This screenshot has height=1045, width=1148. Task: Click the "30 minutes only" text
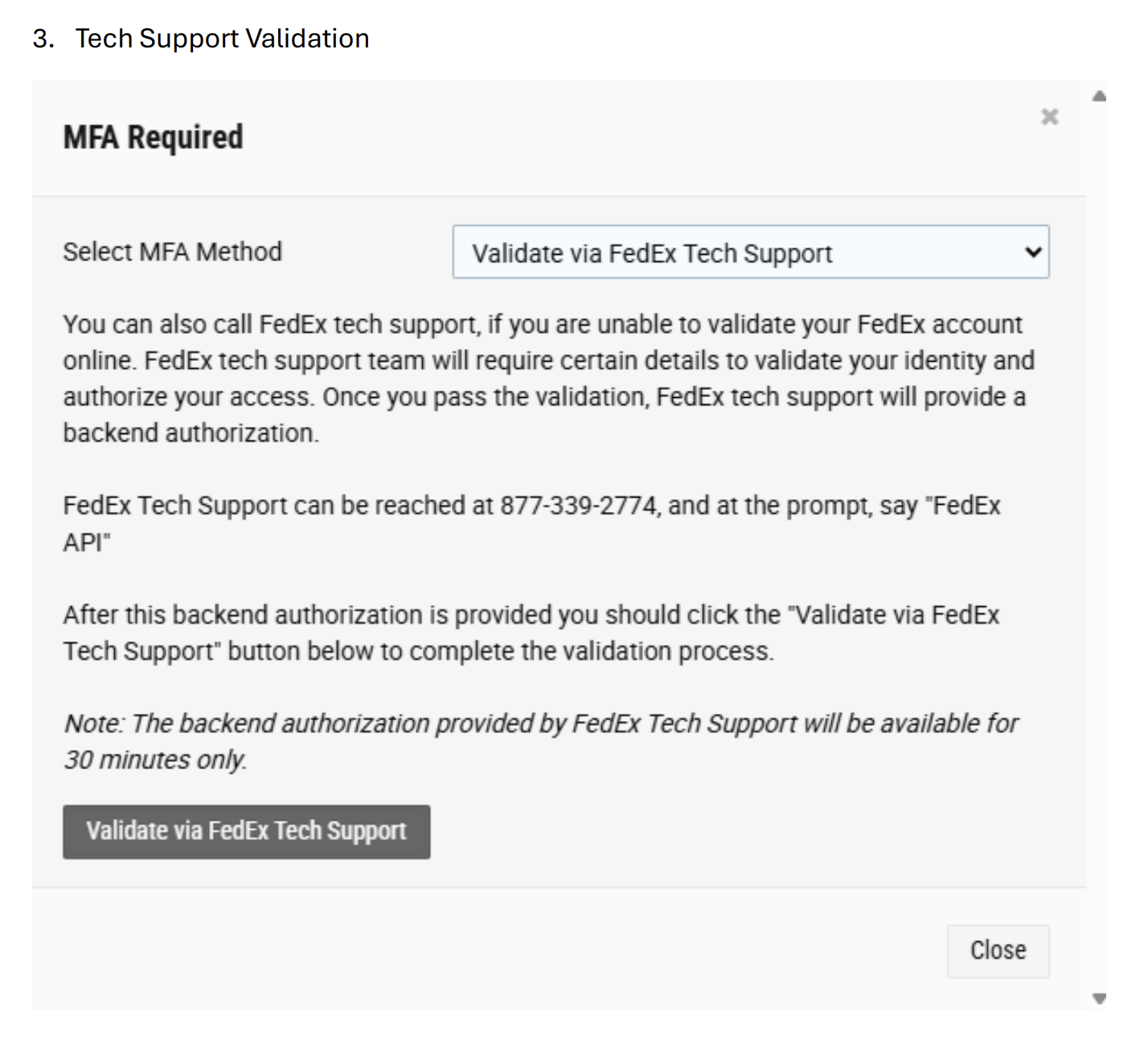[x=154, y=760]
